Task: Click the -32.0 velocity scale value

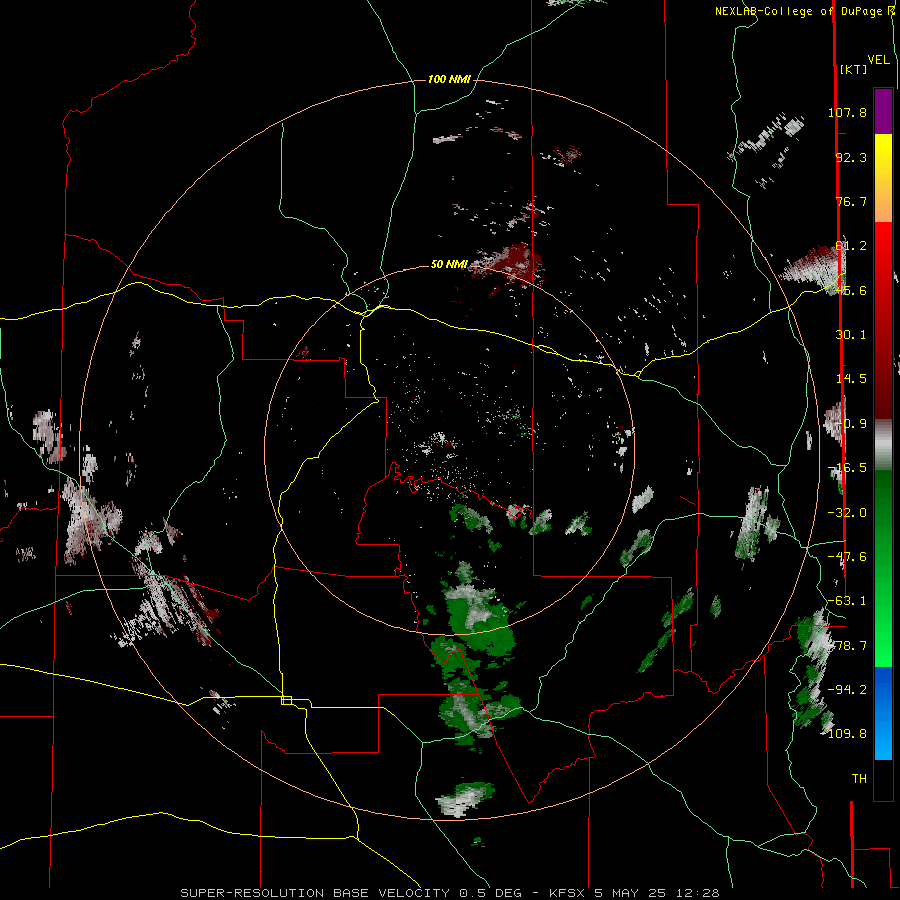Action: 847,513
